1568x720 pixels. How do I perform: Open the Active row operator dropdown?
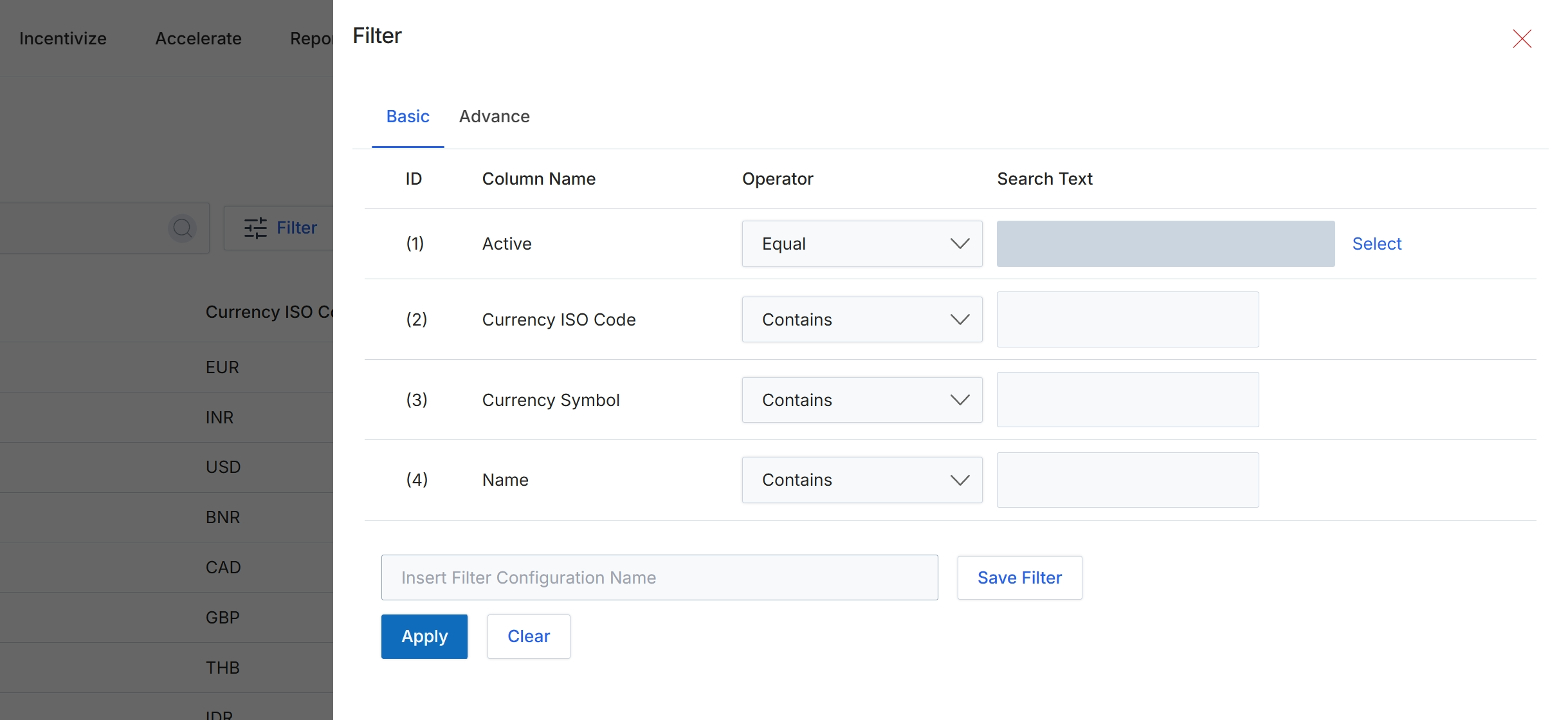(x=862, y=244)
